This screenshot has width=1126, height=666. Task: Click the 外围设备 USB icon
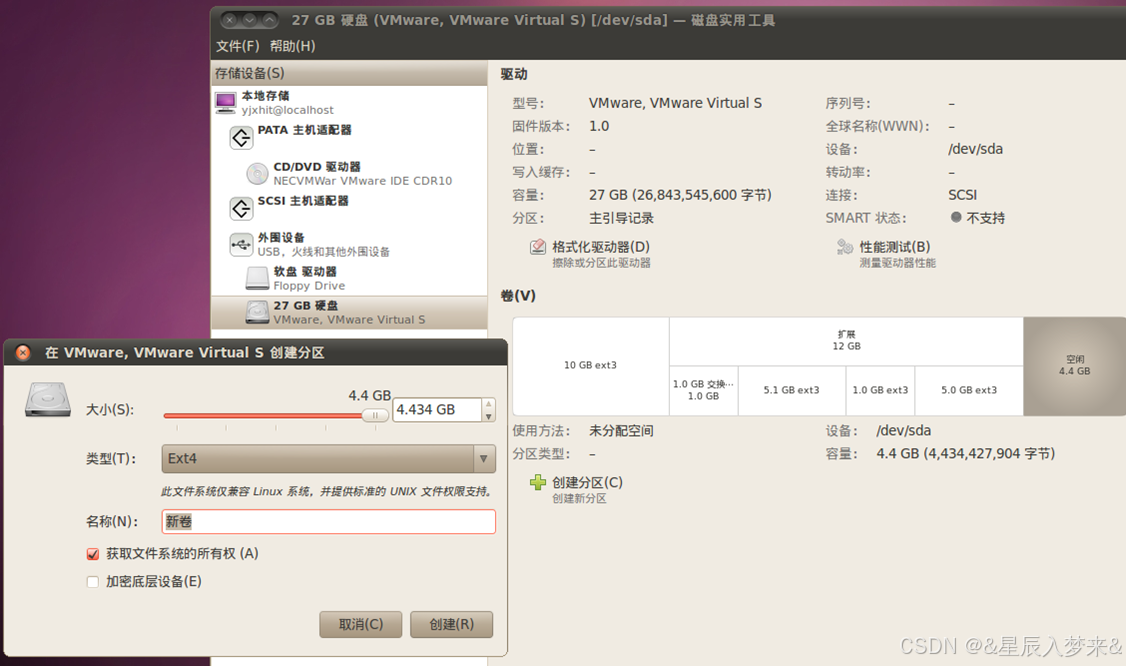click(241, 244)
